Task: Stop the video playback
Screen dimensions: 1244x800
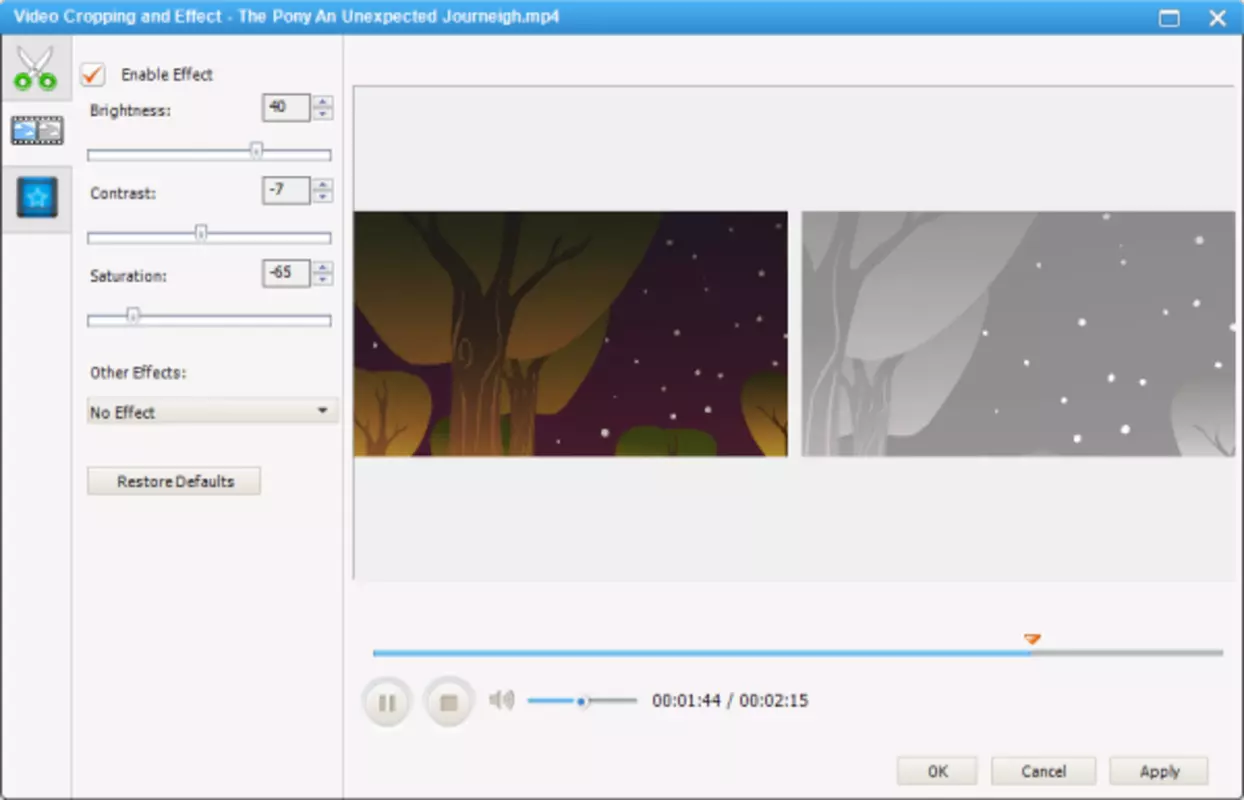Action: pyautogui.click(x=448, y=703)
